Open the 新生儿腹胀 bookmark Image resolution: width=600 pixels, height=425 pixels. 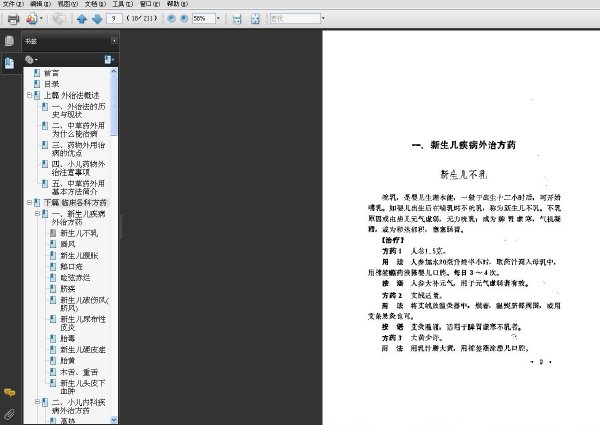pos(79,255)
